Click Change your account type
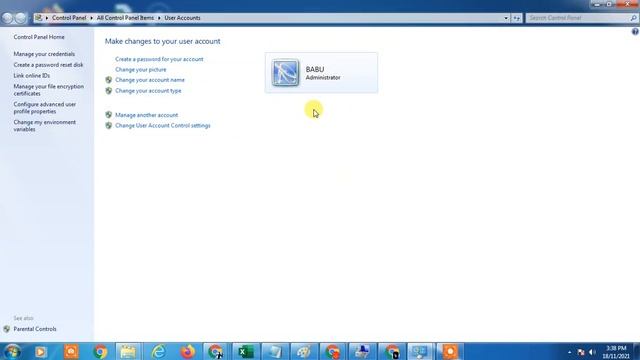 click(148, 91)
